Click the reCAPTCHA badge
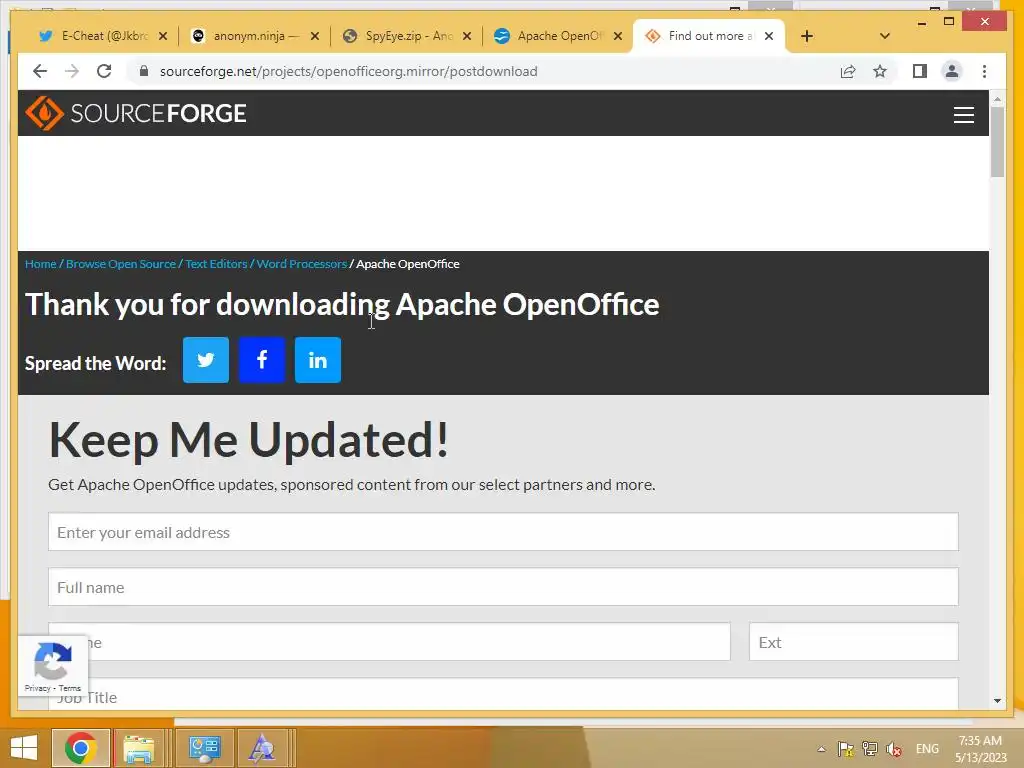This screenshot has width=1024, height=768. coord(53,666)
